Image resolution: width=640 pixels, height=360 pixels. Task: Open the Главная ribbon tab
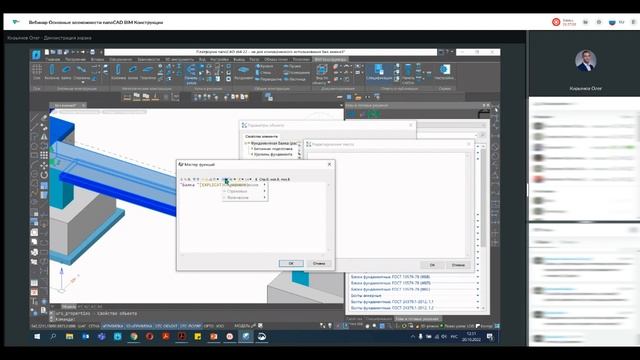tap(53, 60)
